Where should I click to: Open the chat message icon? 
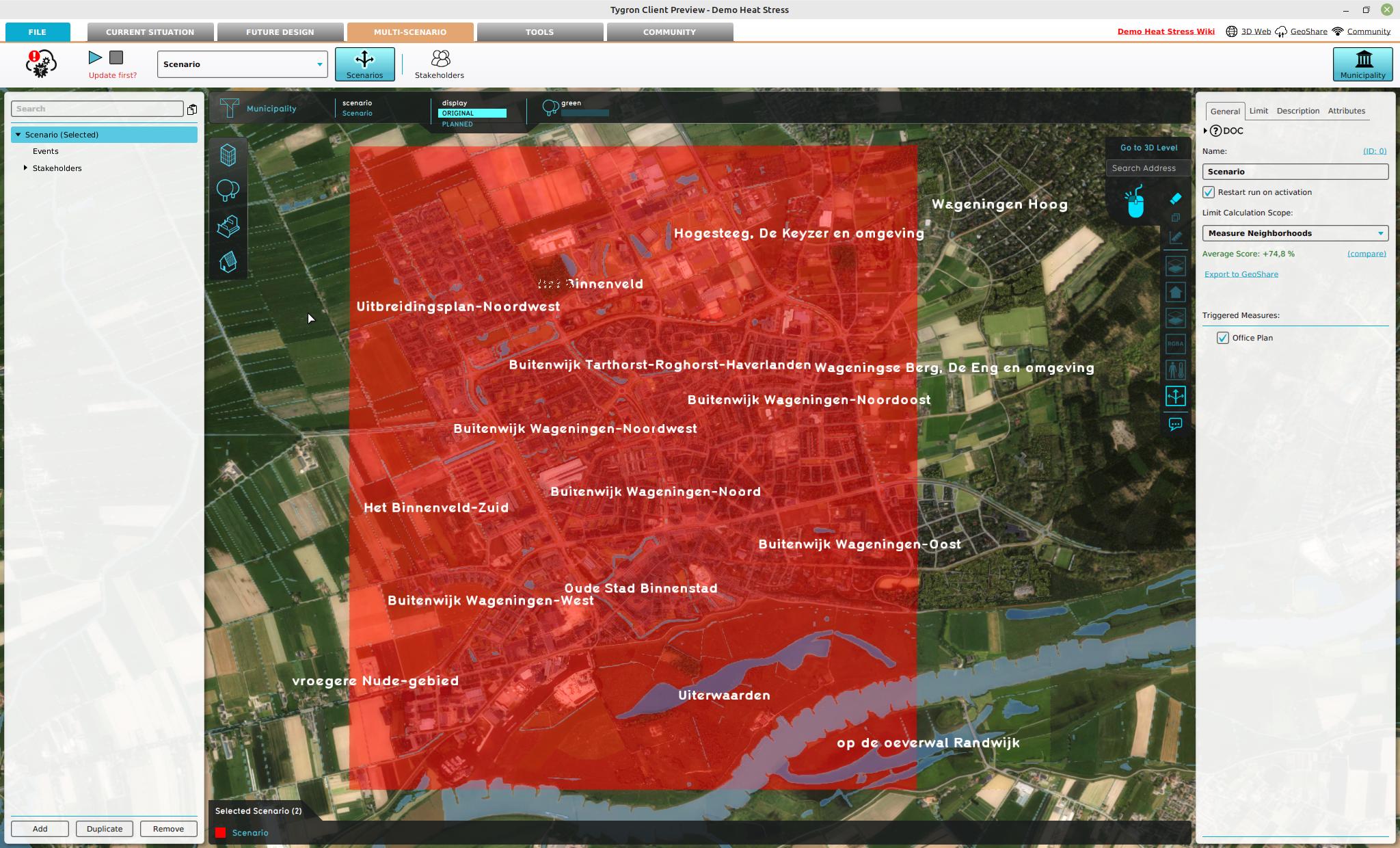1175,425
